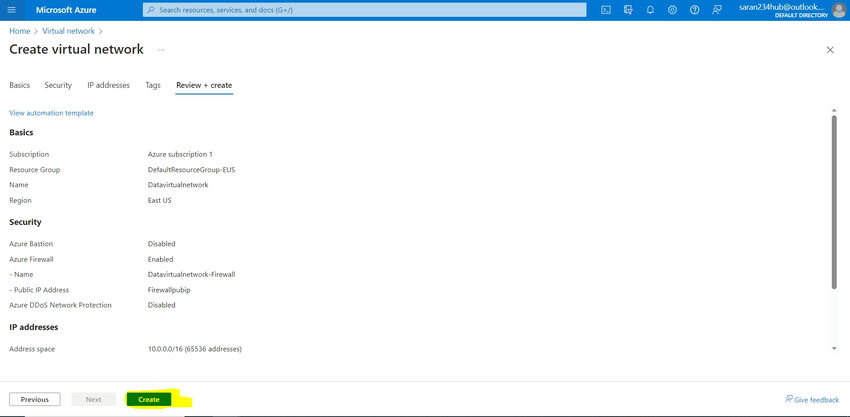Screen dimensions: 850x417
Task: Open the Give feedback link
Action: (812, 400)
